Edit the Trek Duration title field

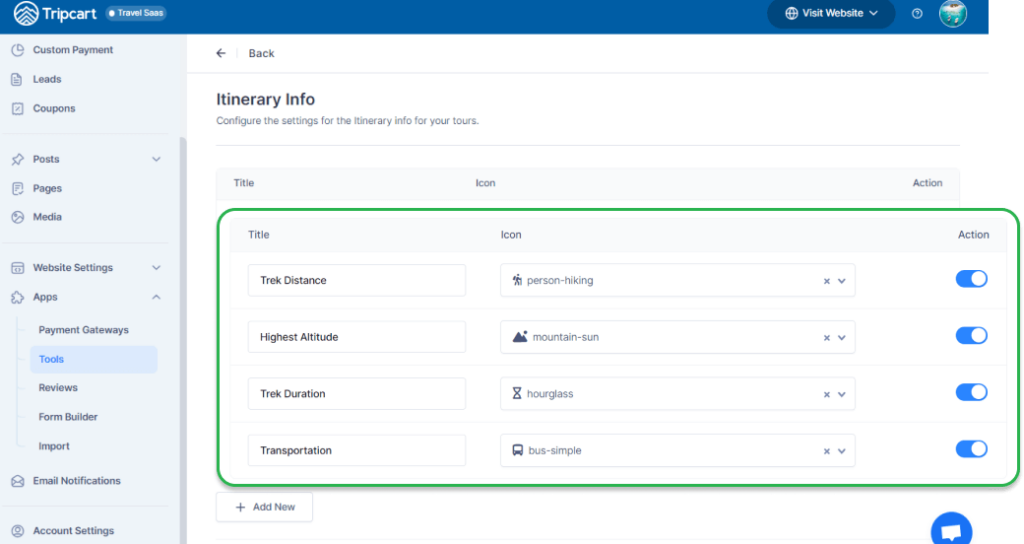[x=357, y=394]
